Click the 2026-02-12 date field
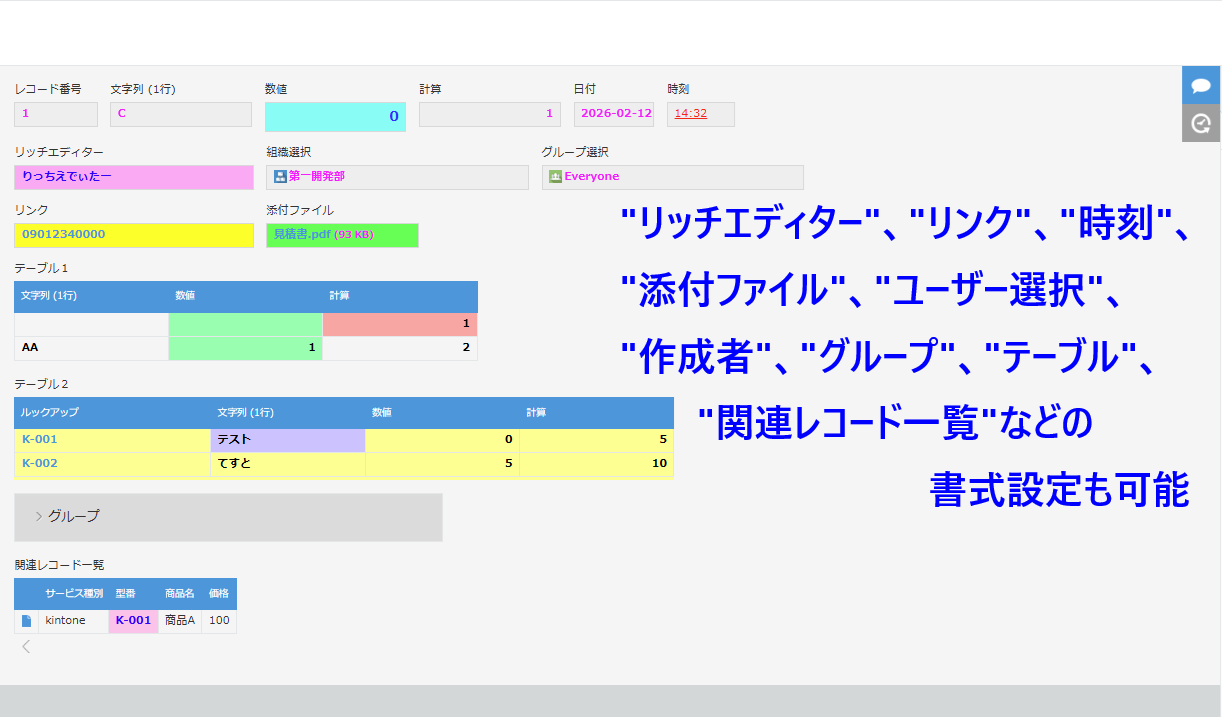Screen dimensions: 1222x717 pos(615,114)
